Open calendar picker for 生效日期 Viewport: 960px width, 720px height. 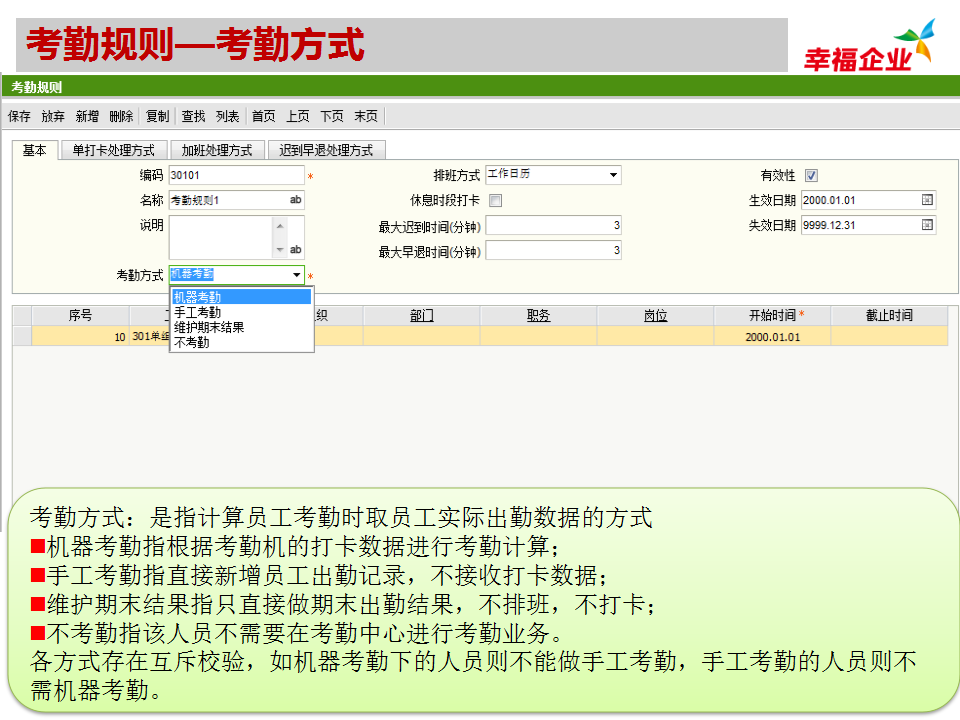(x=927, y=200)
